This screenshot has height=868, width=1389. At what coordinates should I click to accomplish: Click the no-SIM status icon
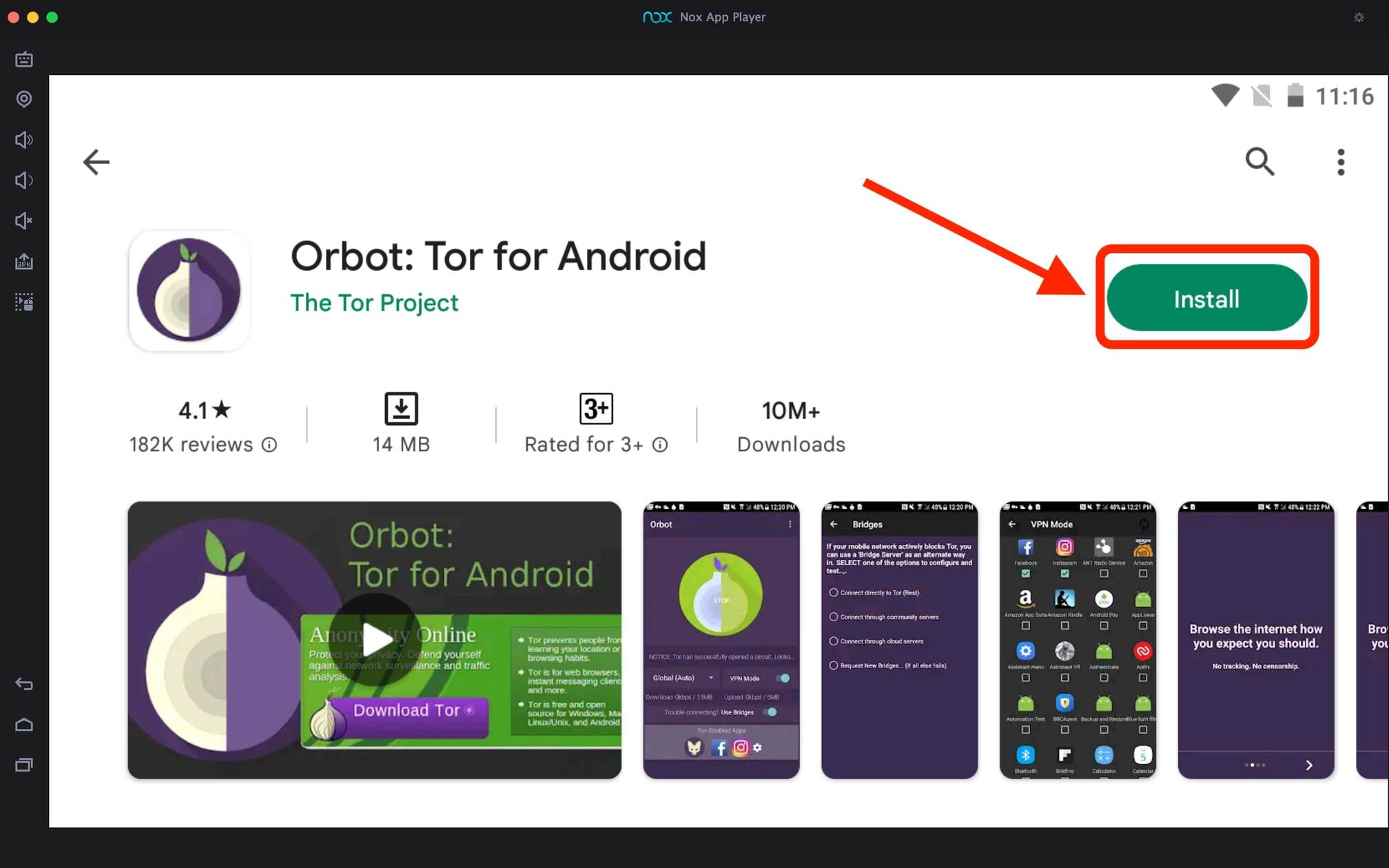point(1262,96)
